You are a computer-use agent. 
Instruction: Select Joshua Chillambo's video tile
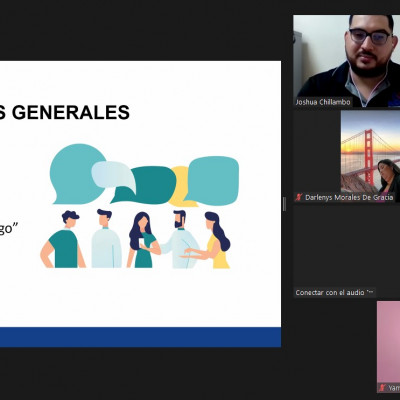pyautogui.click(x=347, y=61)
